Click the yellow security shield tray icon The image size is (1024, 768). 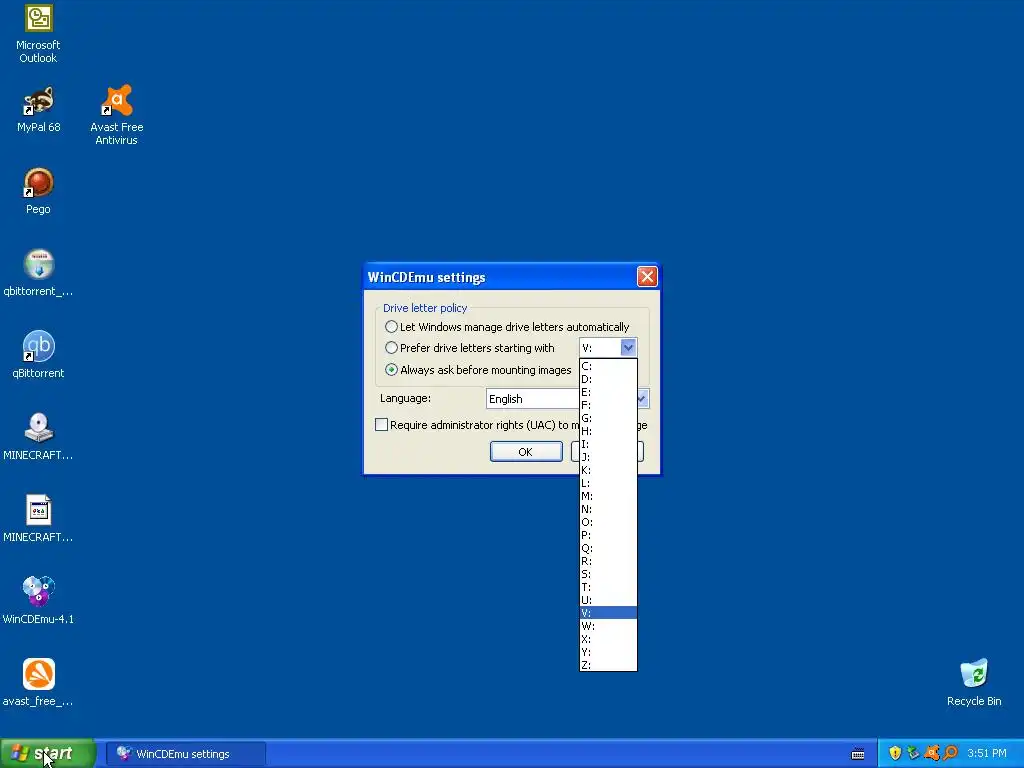(x=895, y=753)
